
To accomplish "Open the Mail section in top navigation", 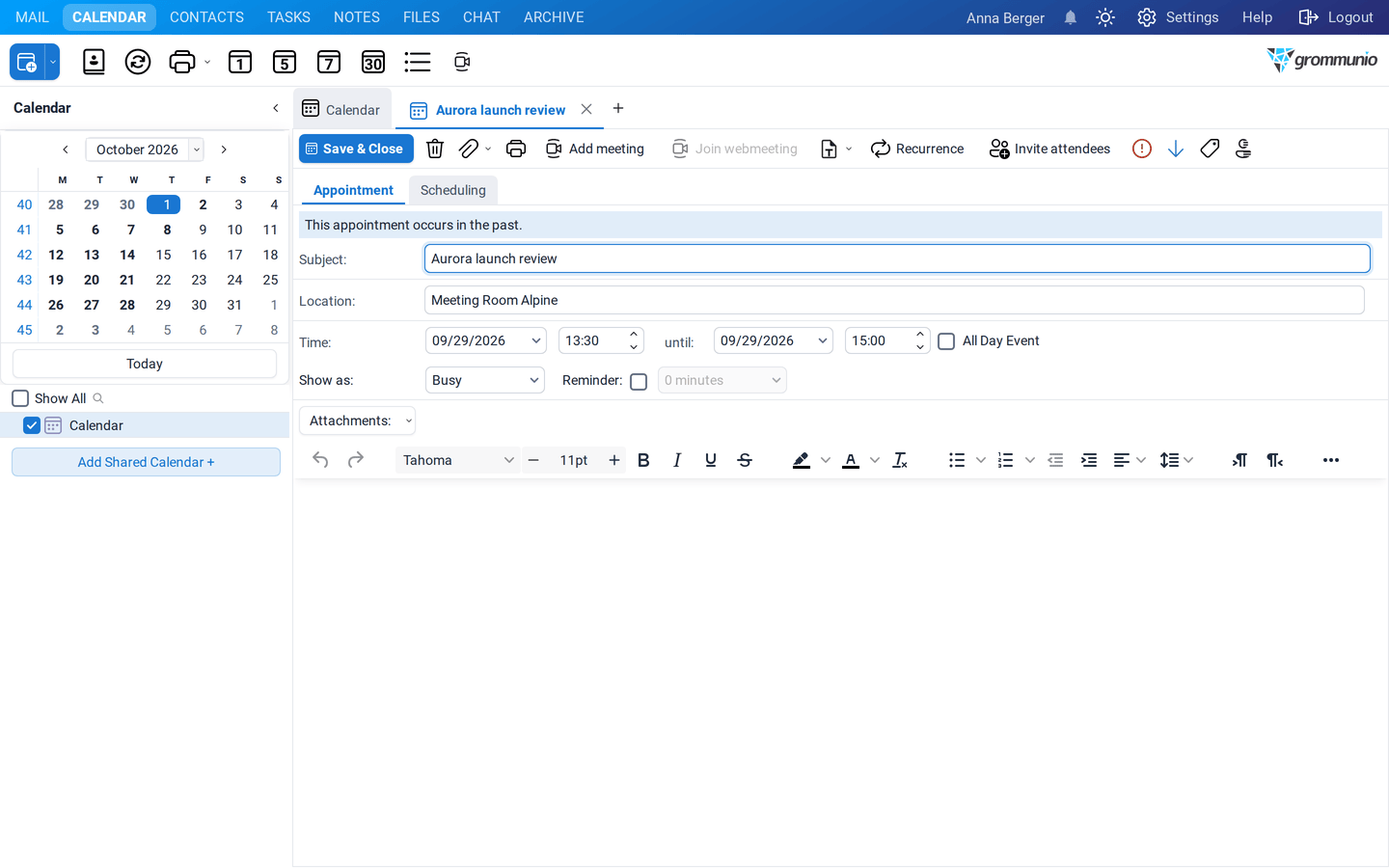I will pos(32,17).
